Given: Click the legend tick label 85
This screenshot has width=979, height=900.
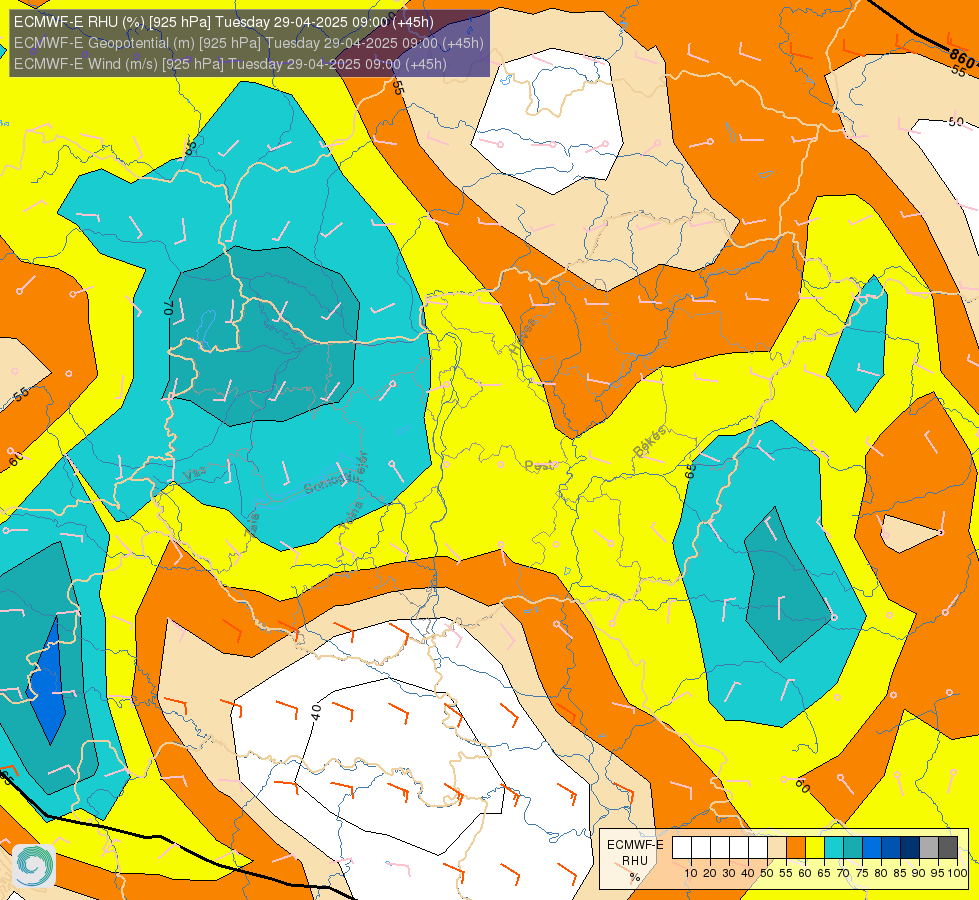Looking at the screenshot, I should click(x=900, y=873).
